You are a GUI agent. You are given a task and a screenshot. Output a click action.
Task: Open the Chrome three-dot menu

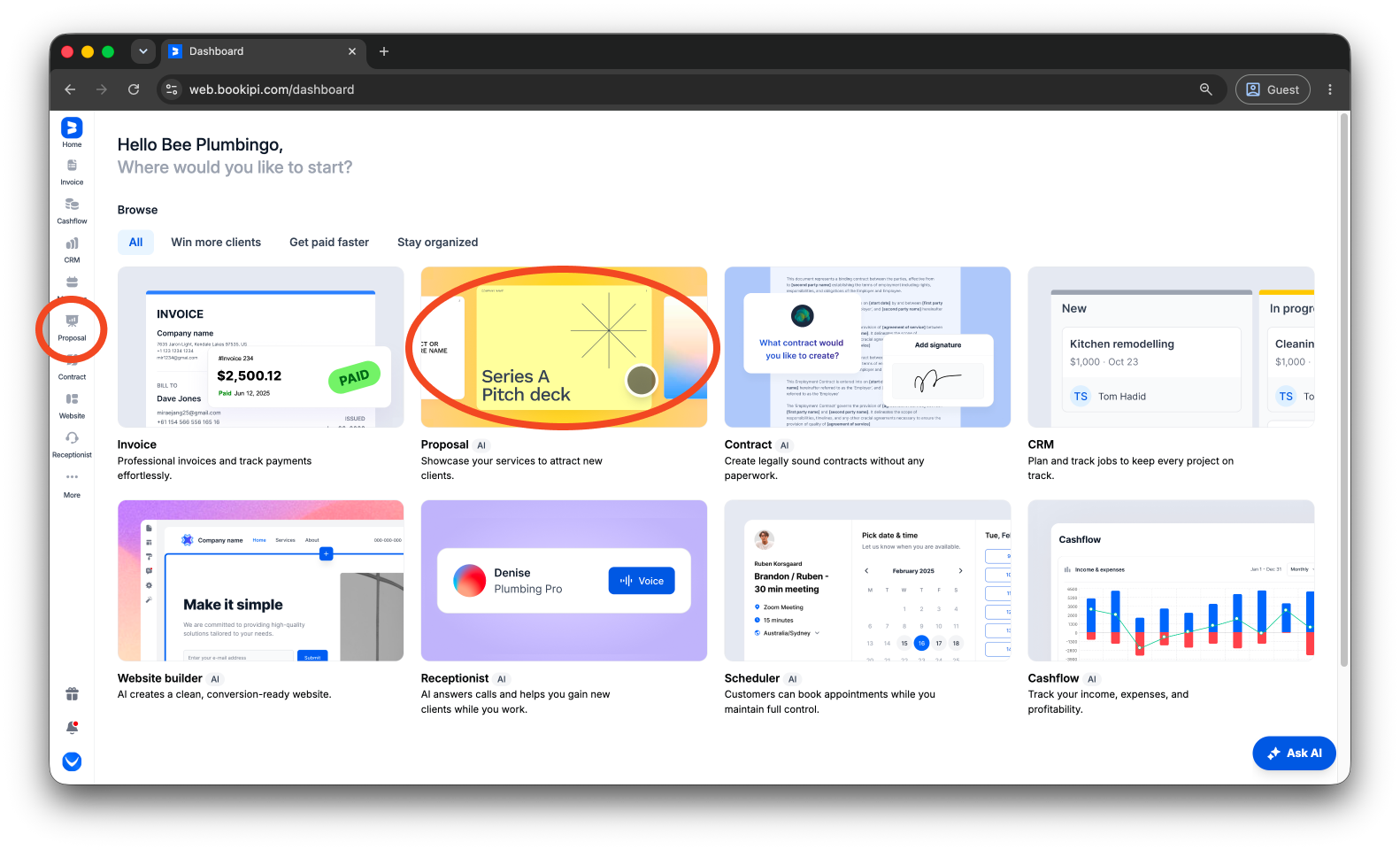(1330, 89)
